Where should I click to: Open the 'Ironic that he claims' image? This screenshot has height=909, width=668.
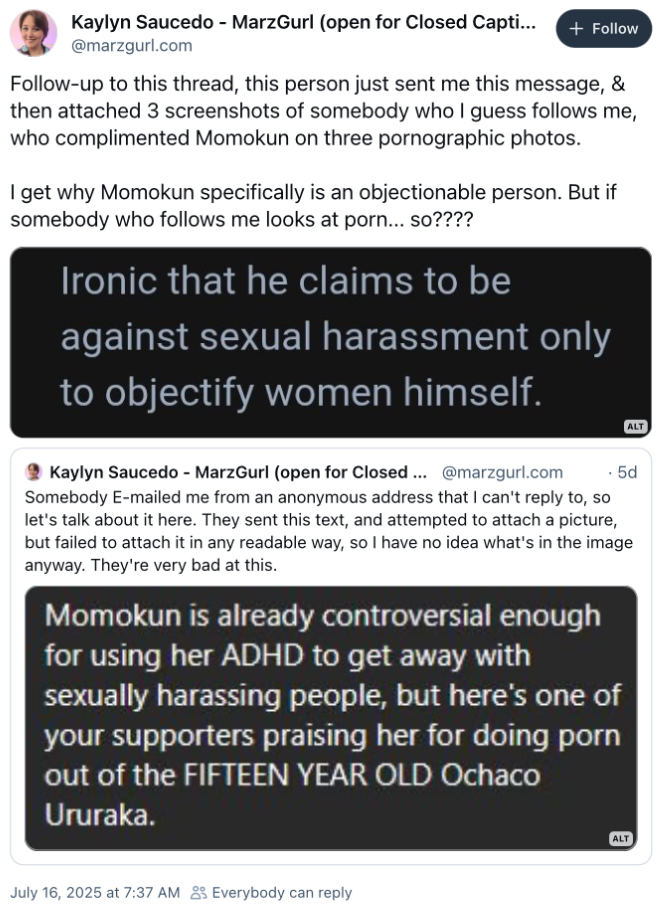click(331, 342)
